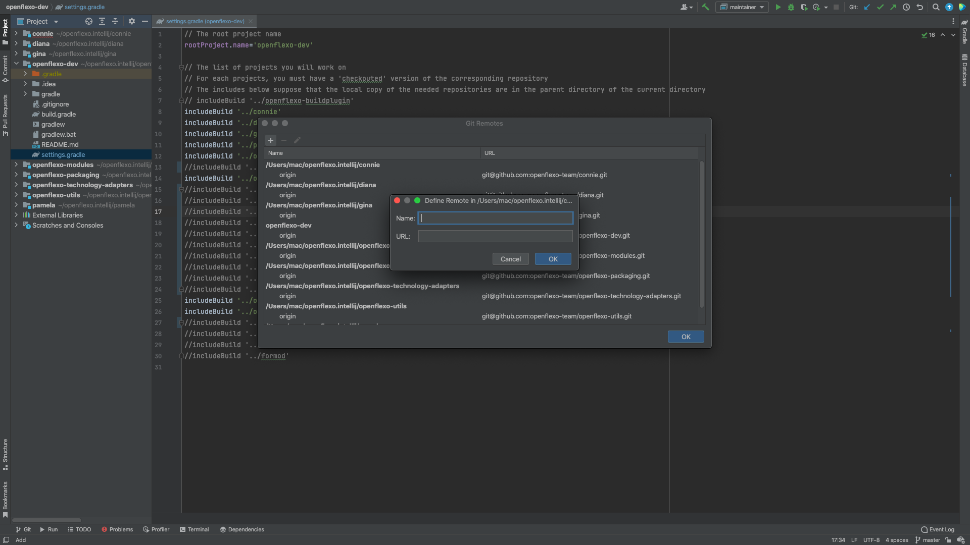This screenshot has width=970, height=545.
Task: Add a remote with plus icon in Git Remotes
Action: click(x=270, y=140)
